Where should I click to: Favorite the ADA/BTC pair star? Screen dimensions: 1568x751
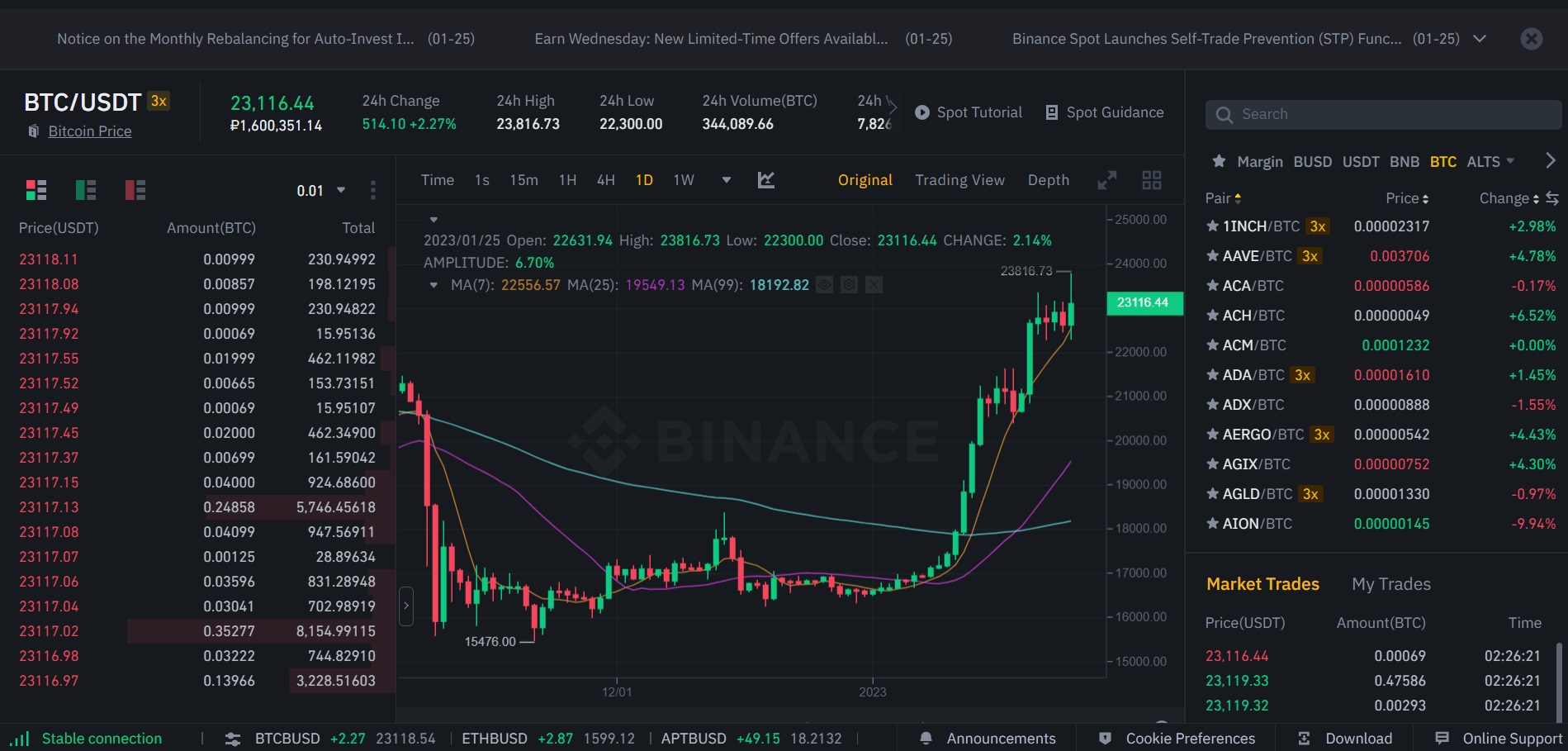[x=1212, y=375]
